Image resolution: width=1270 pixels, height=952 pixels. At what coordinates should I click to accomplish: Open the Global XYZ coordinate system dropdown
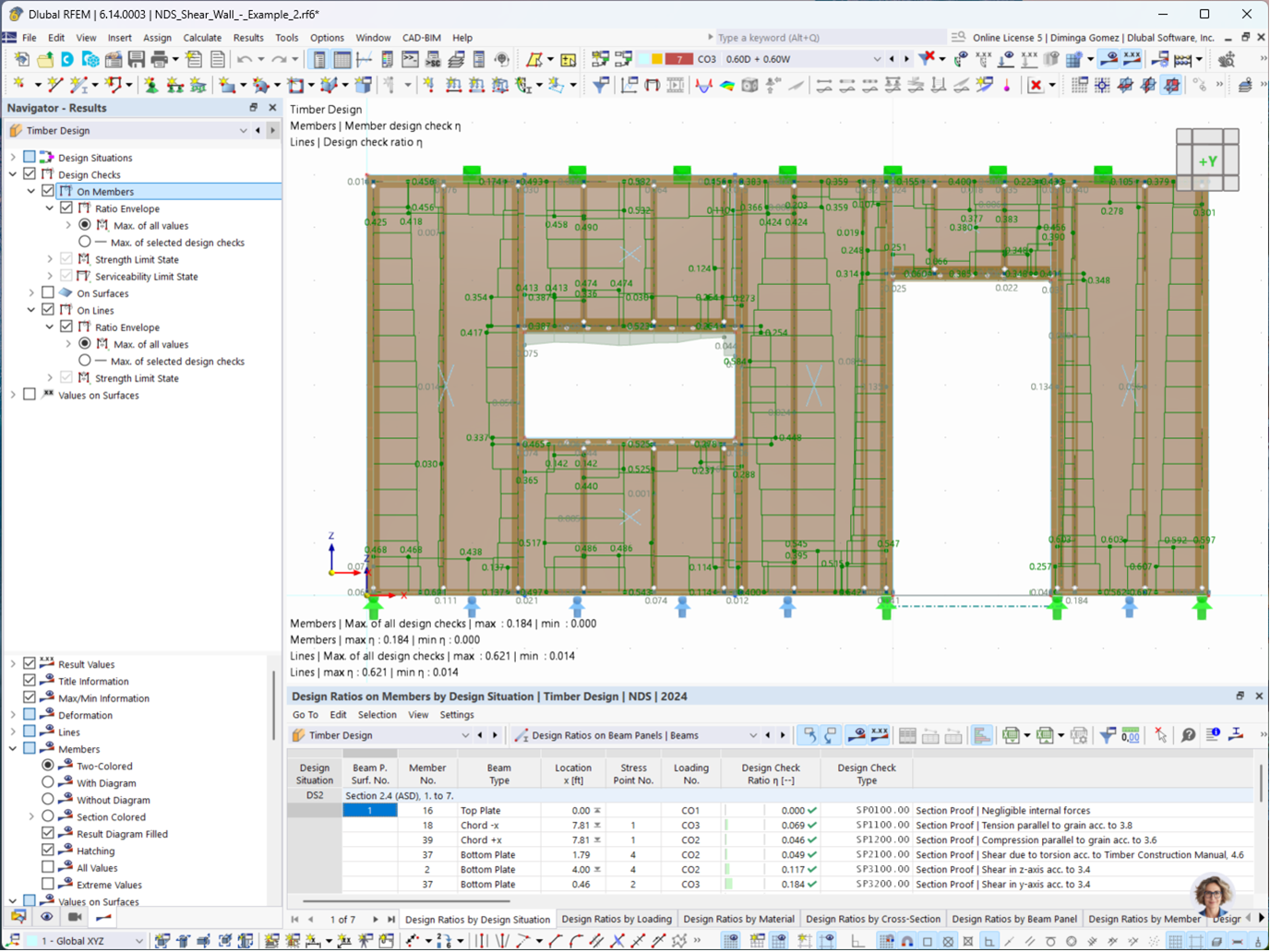click(139, 941)
